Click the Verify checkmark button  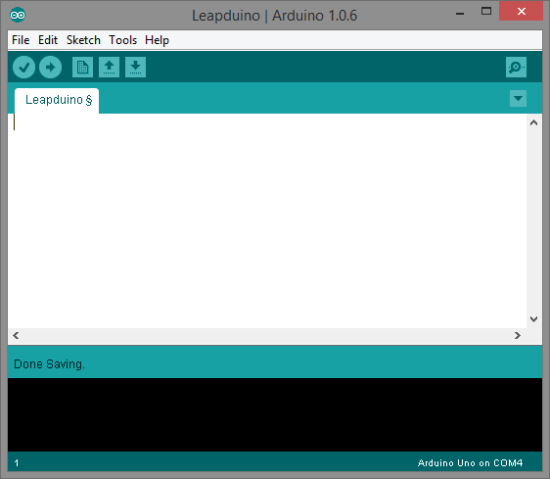[x=24, y=67]
